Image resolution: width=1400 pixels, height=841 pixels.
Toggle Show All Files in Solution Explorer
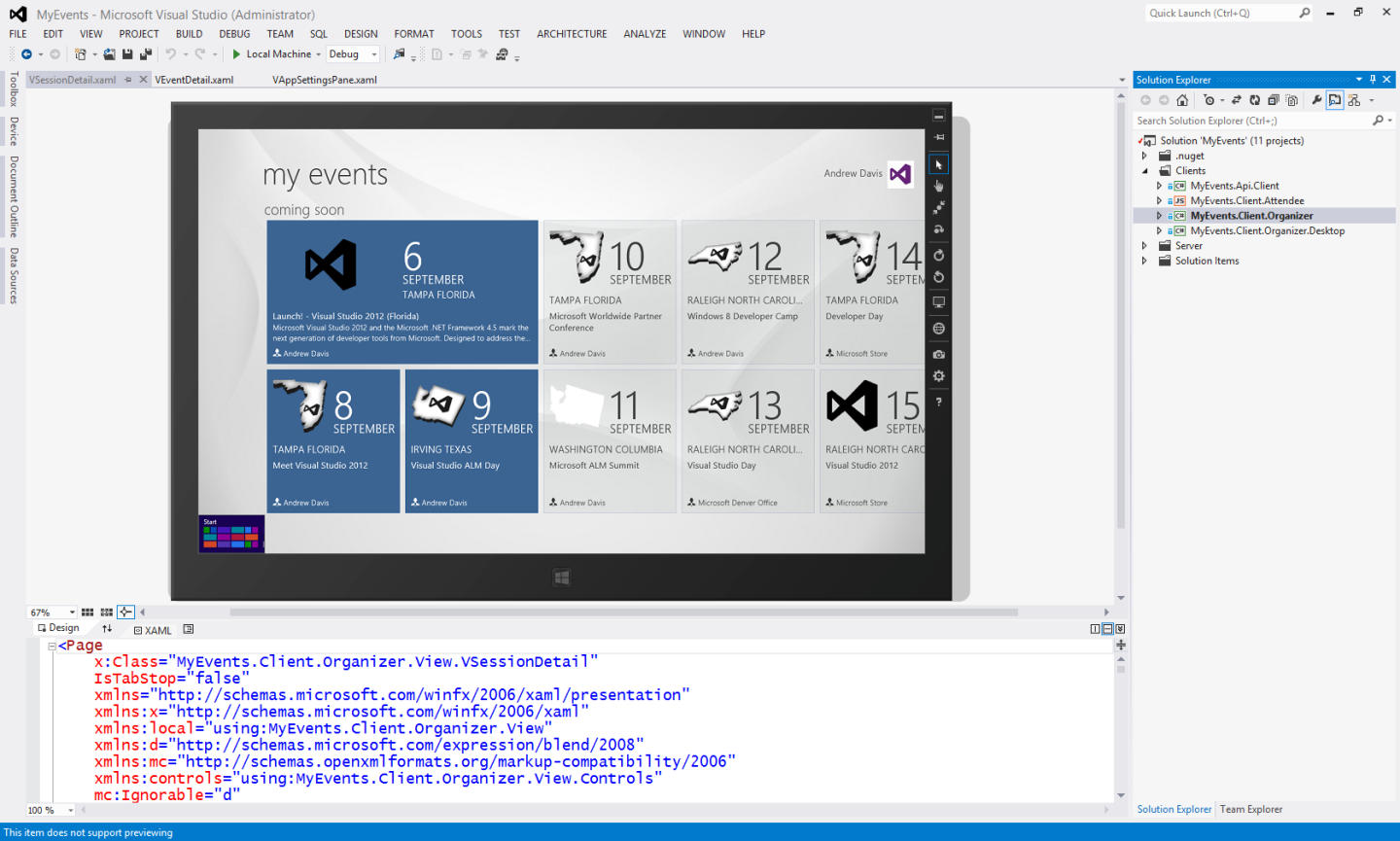1290,99
